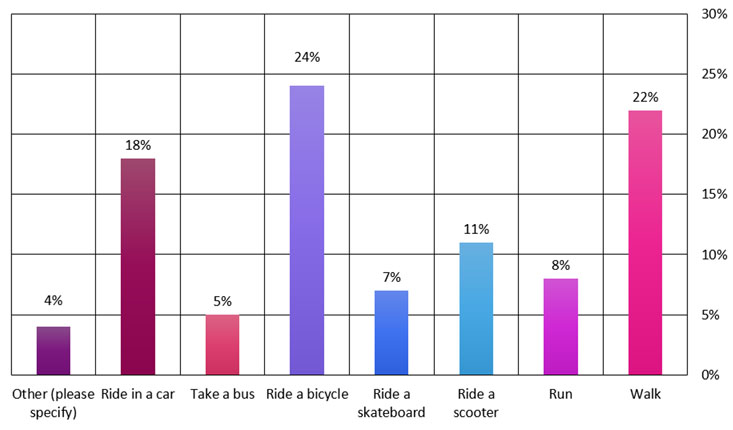Click the magenta 'Run' bar
Viewport: 733px width, 430px height.
[x=560, y=326]
